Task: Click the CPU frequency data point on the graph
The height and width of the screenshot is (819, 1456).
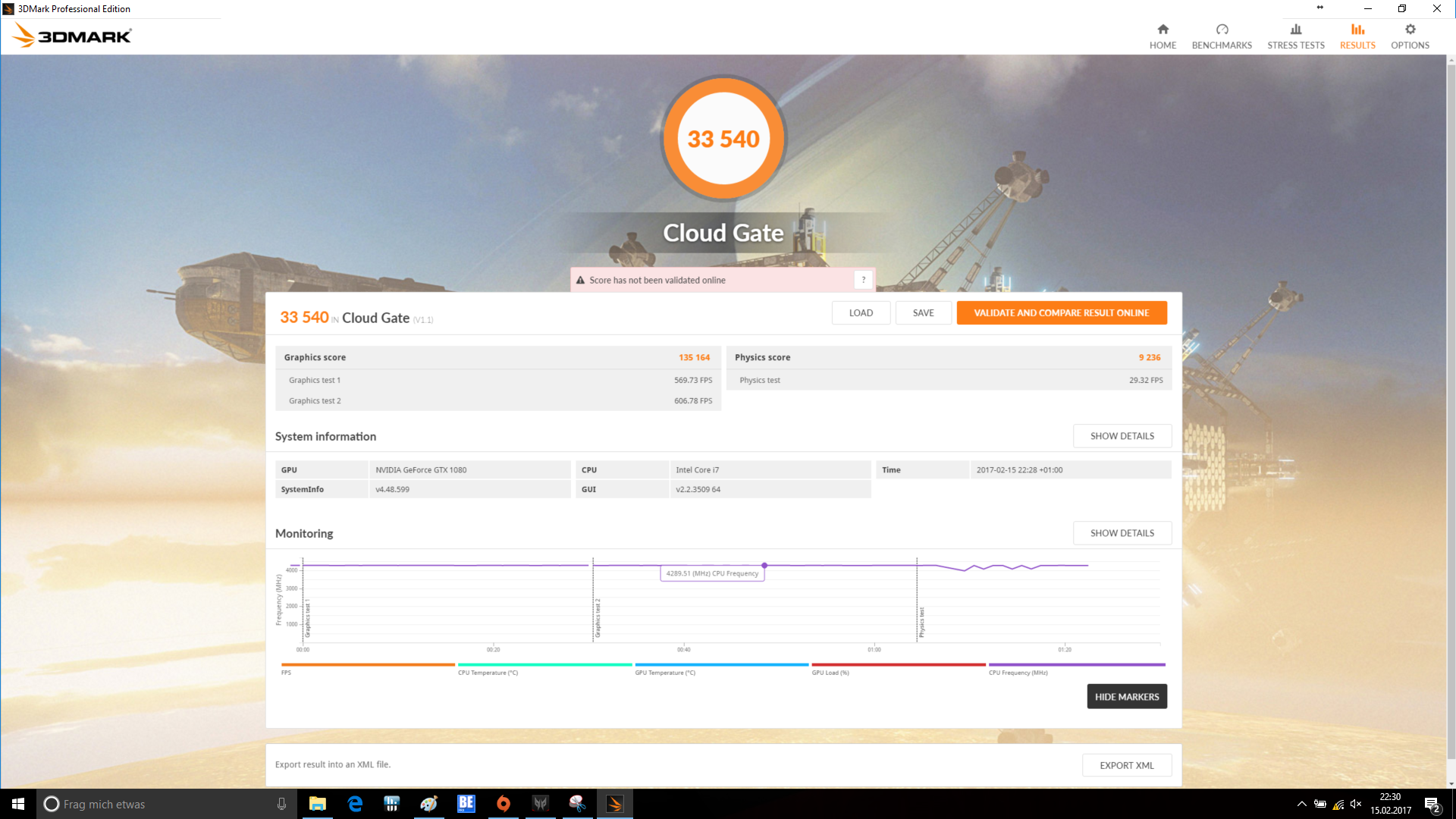Action: (x=764, y=566)
